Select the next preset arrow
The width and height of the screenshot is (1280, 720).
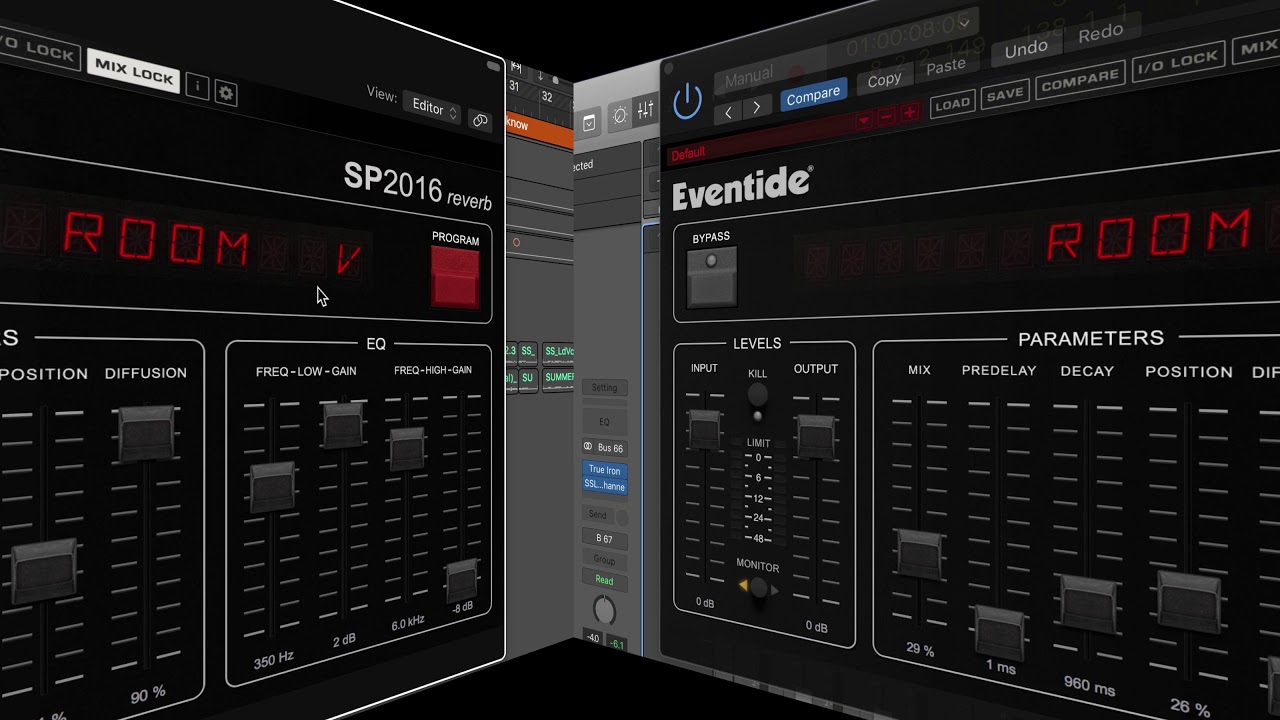(x=756, y=107)
